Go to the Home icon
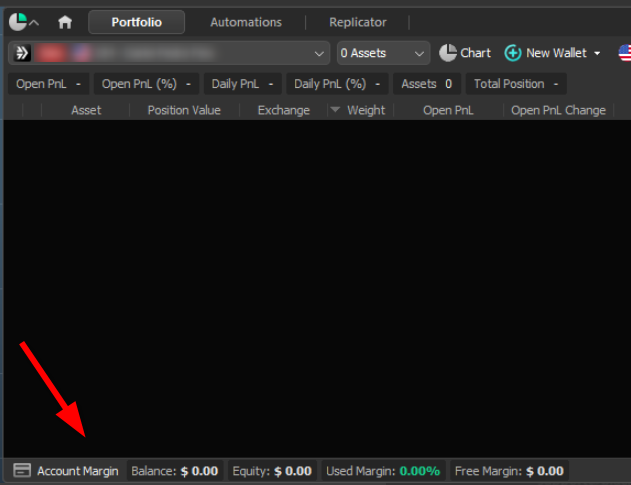Viewport: 631px width, 485px height. click(65, 22)
